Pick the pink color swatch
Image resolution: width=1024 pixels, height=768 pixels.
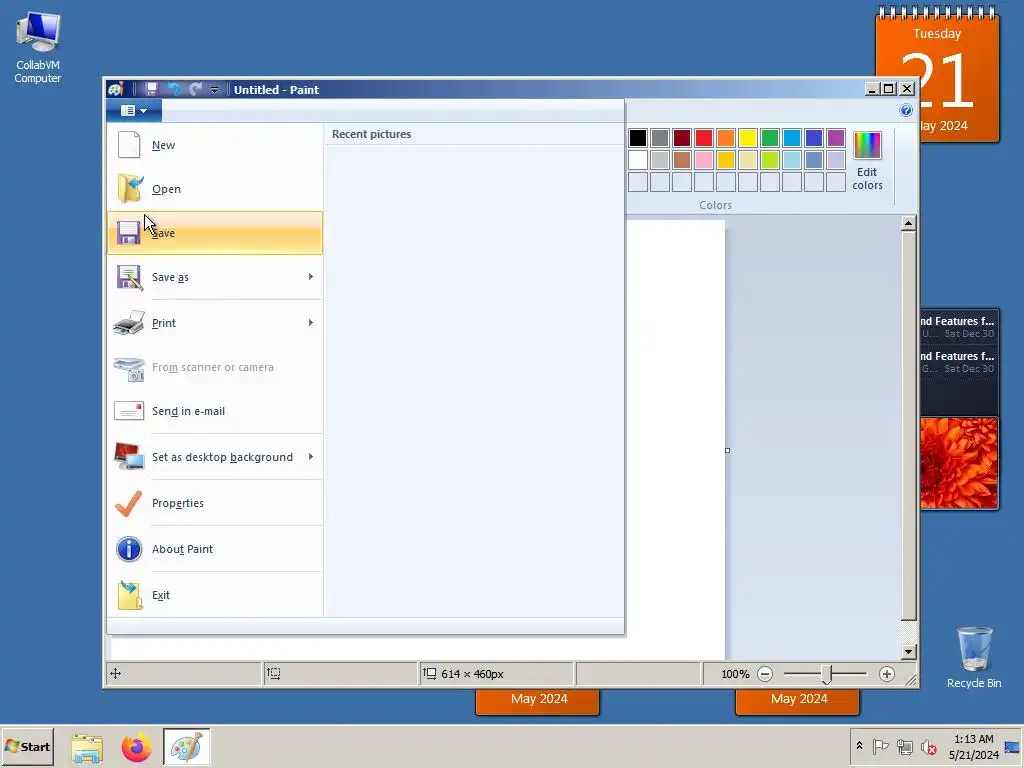click(x=704, y=160)
